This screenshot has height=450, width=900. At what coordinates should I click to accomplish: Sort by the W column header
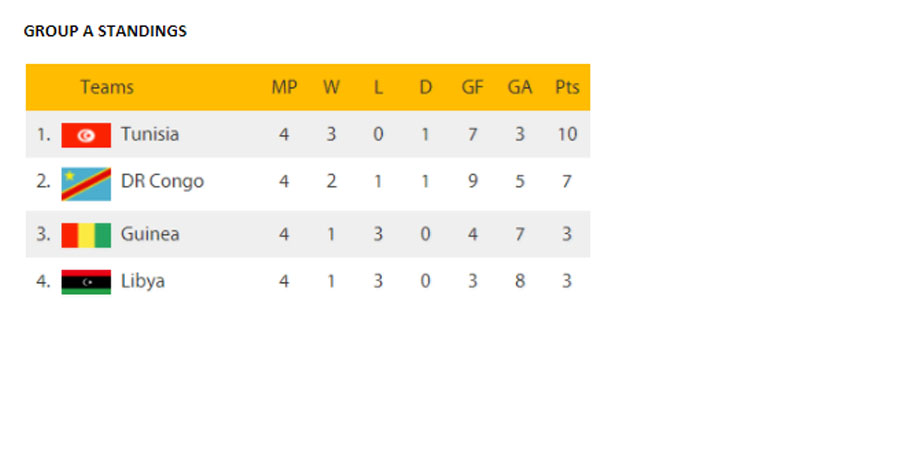click(331, 87)
